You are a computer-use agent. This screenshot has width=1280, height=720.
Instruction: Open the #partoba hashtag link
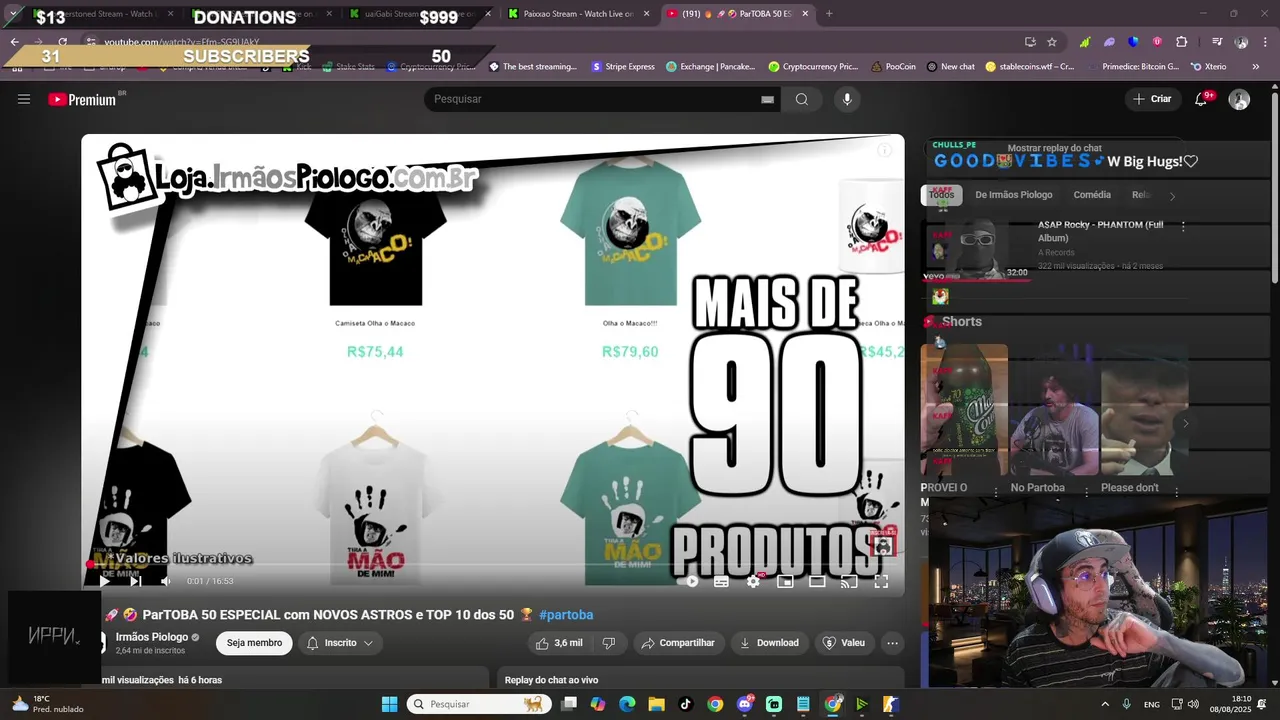[x=566, y=615]
